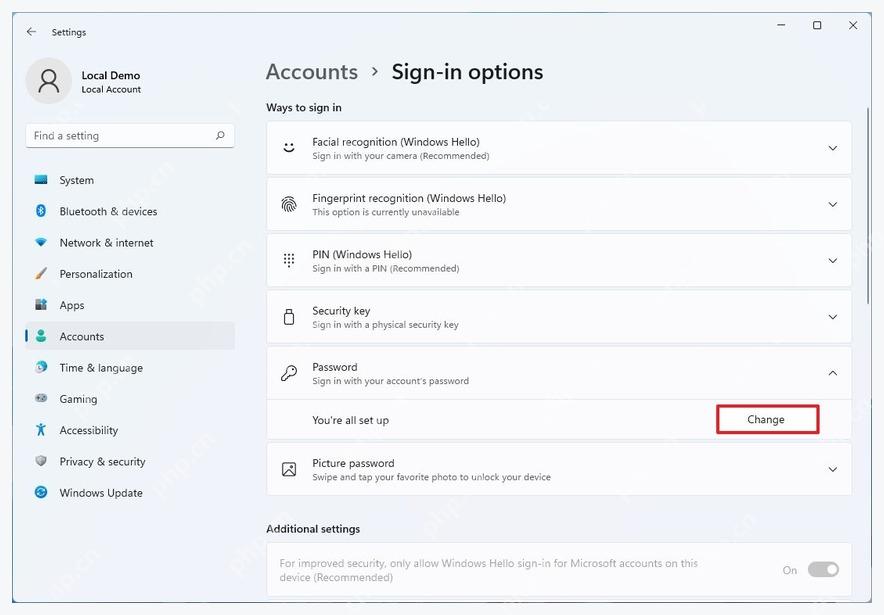884x615 pixels.
Task: Click the Picture password image icon
Action: click(289, 469)
